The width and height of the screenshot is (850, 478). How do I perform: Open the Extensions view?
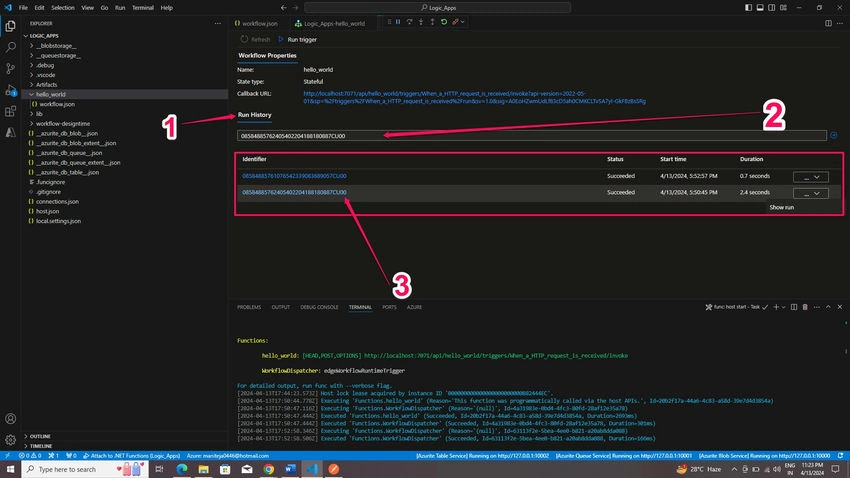pos(10,112)
